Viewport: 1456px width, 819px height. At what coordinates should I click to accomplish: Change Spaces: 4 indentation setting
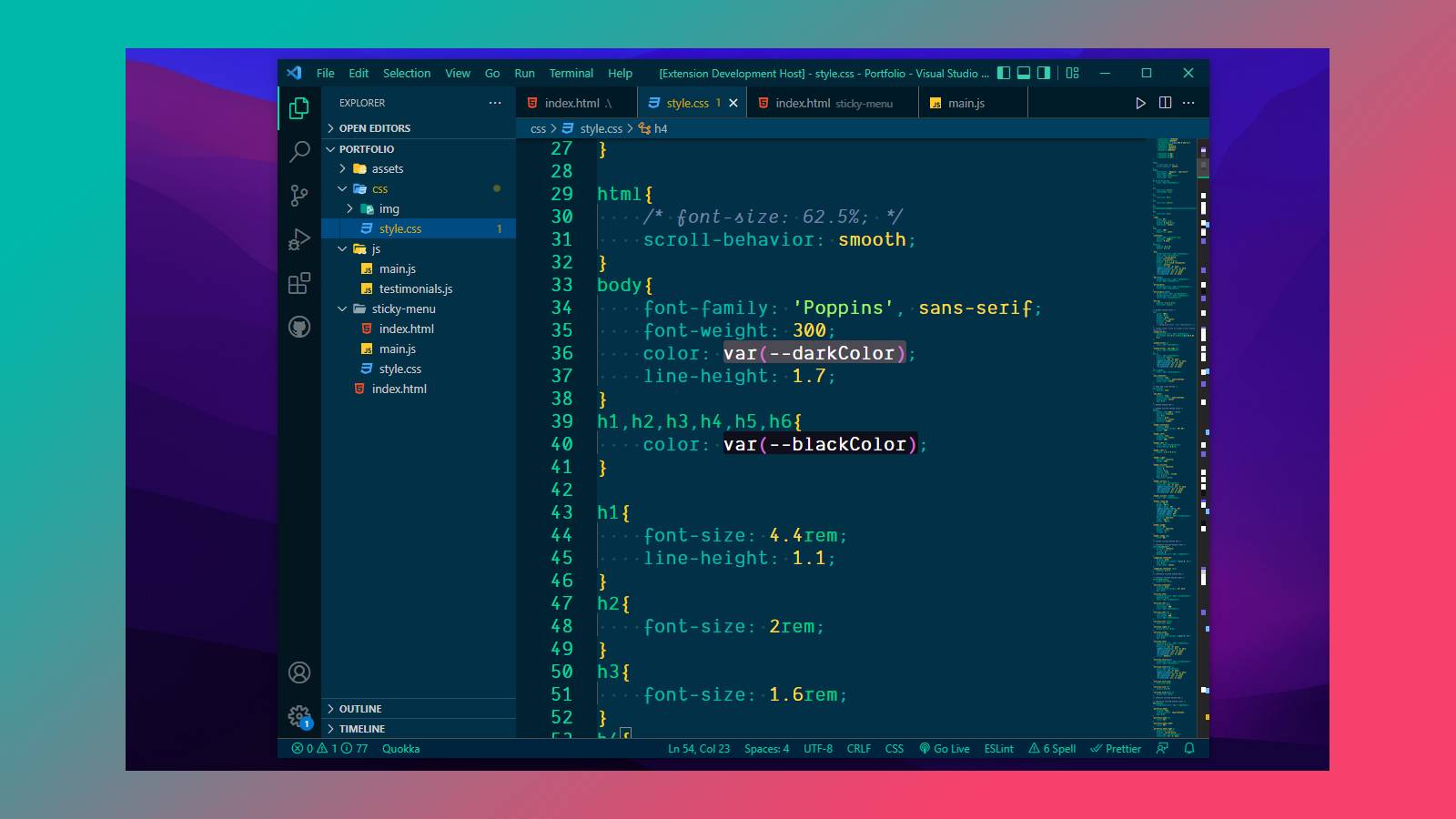click(766, 748)
